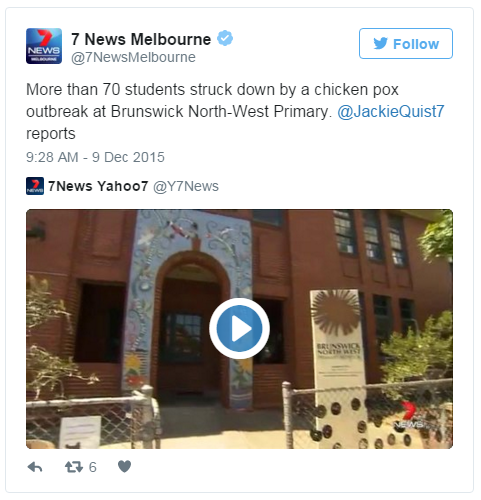
Task: Open the @Y7News handle
Action: tap(186, 186)
